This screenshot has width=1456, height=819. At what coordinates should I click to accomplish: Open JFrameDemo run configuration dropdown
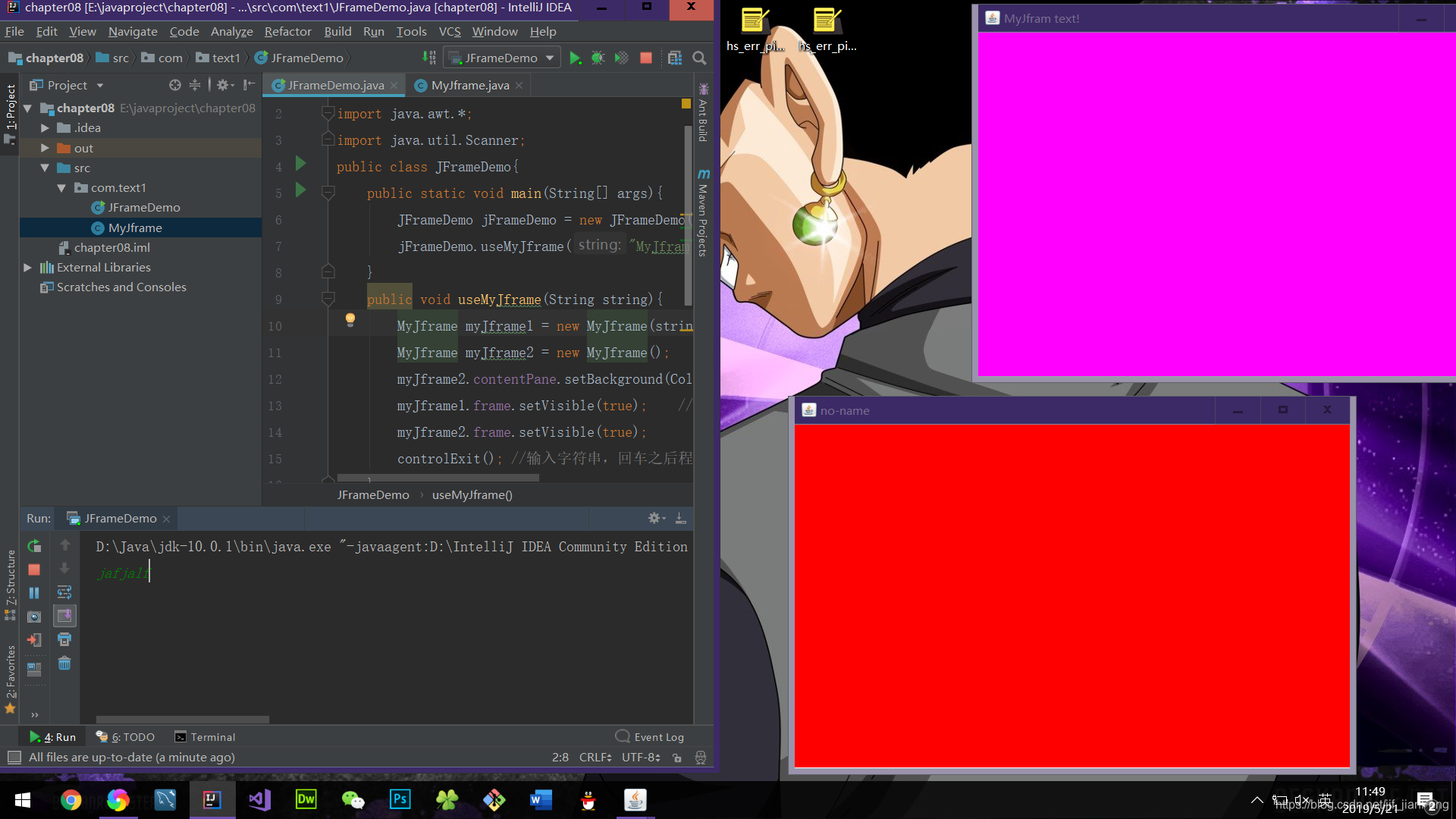(x=502, y=58)
